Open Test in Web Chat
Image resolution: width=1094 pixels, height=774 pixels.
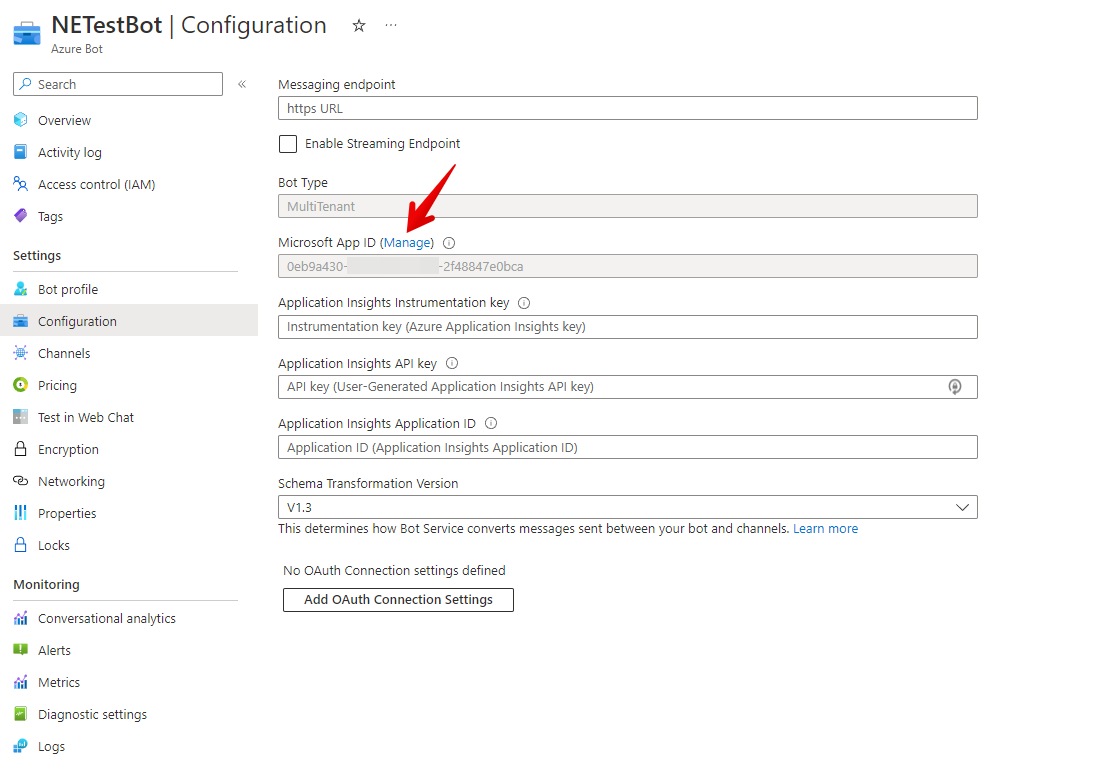86,417
